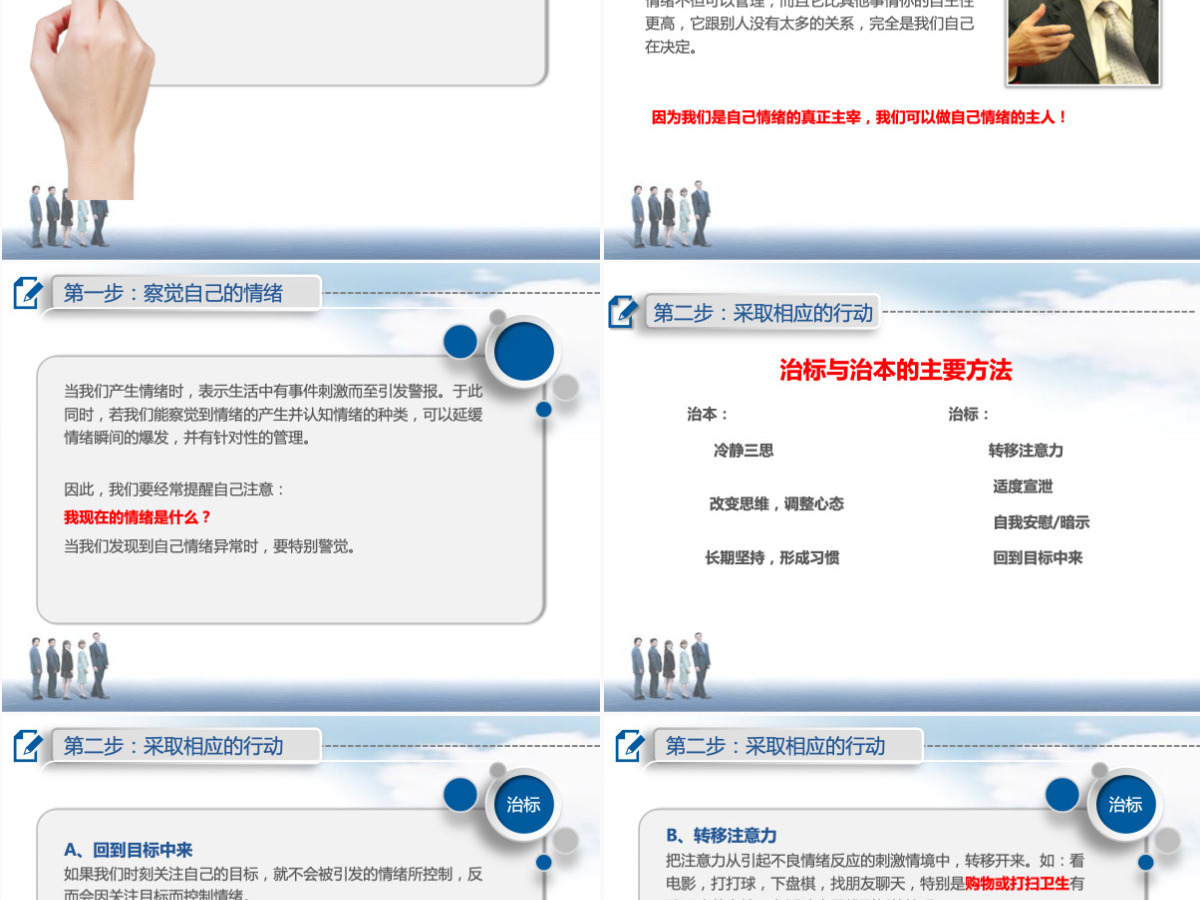Click the edit icon beside '第一步：察觉自己的情绪'
Viewport: 1200px width, 900px height.
pos(29,293)
